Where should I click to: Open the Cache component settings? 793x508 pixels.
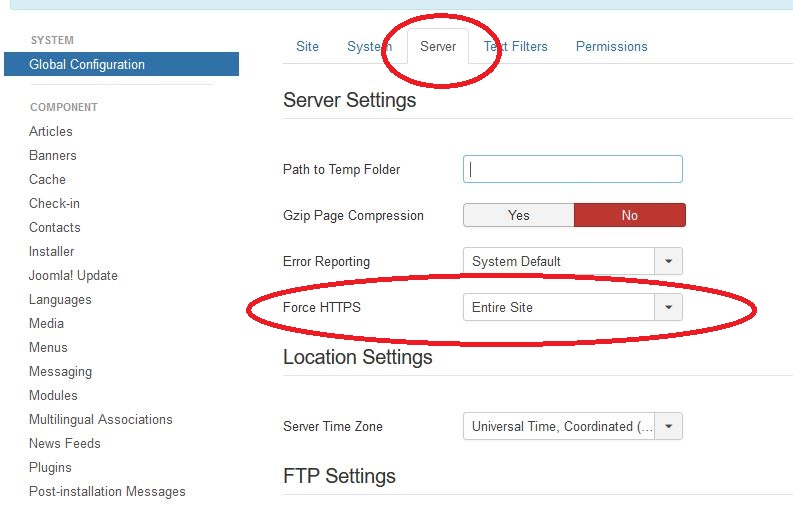(x=47, y=179)
